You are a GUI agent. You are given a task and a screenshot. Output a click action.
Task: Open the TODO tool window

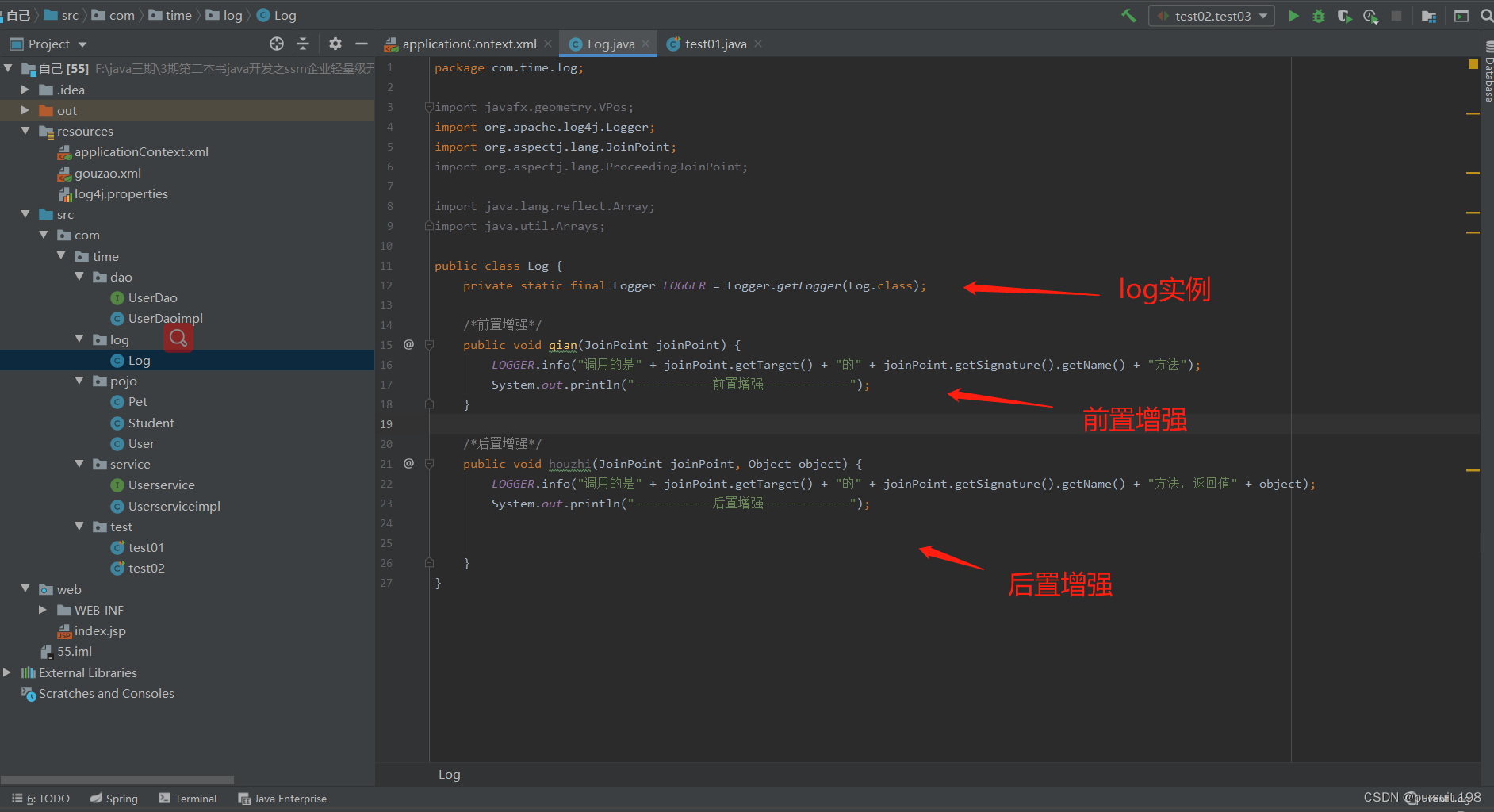tap(40, 799)
